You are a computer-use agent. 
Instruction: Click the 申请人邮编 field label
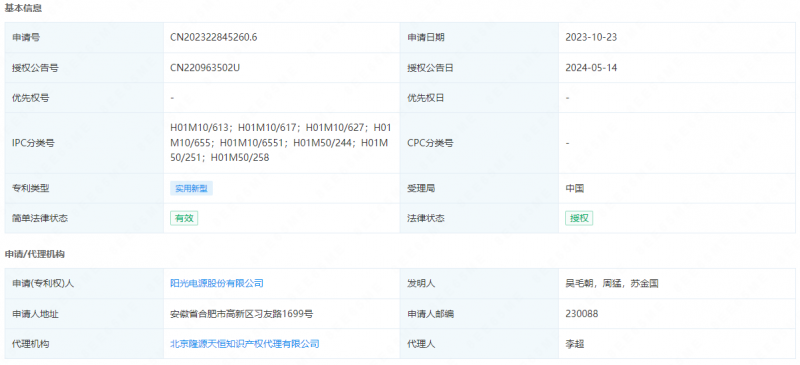point(430,314)
